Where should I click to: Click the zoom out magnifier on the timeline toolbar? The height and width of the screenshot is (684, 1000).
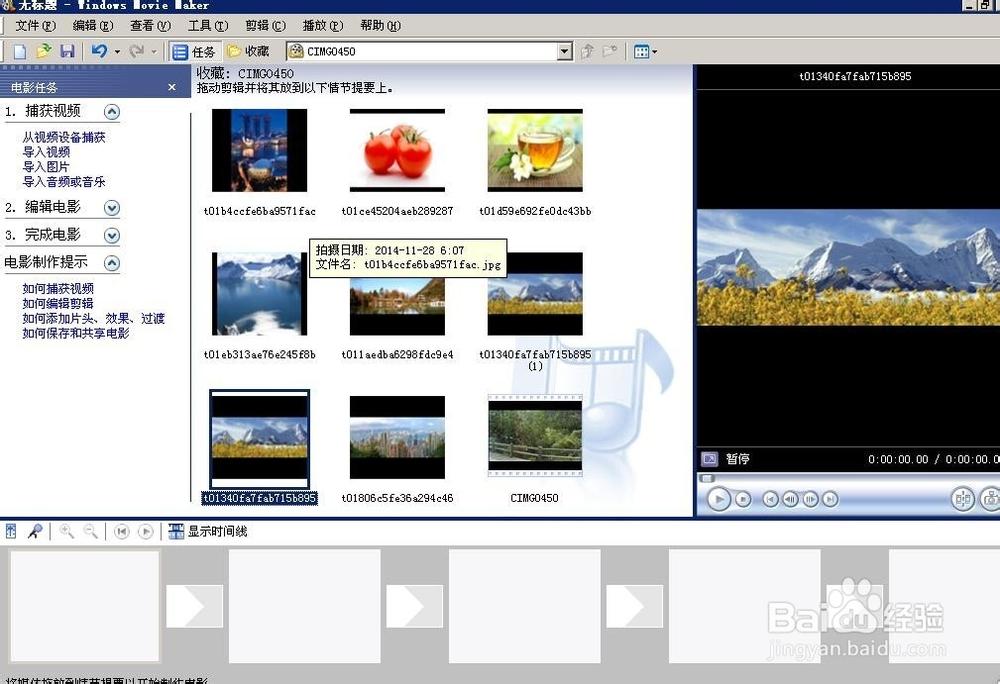(x=89, y=531)
